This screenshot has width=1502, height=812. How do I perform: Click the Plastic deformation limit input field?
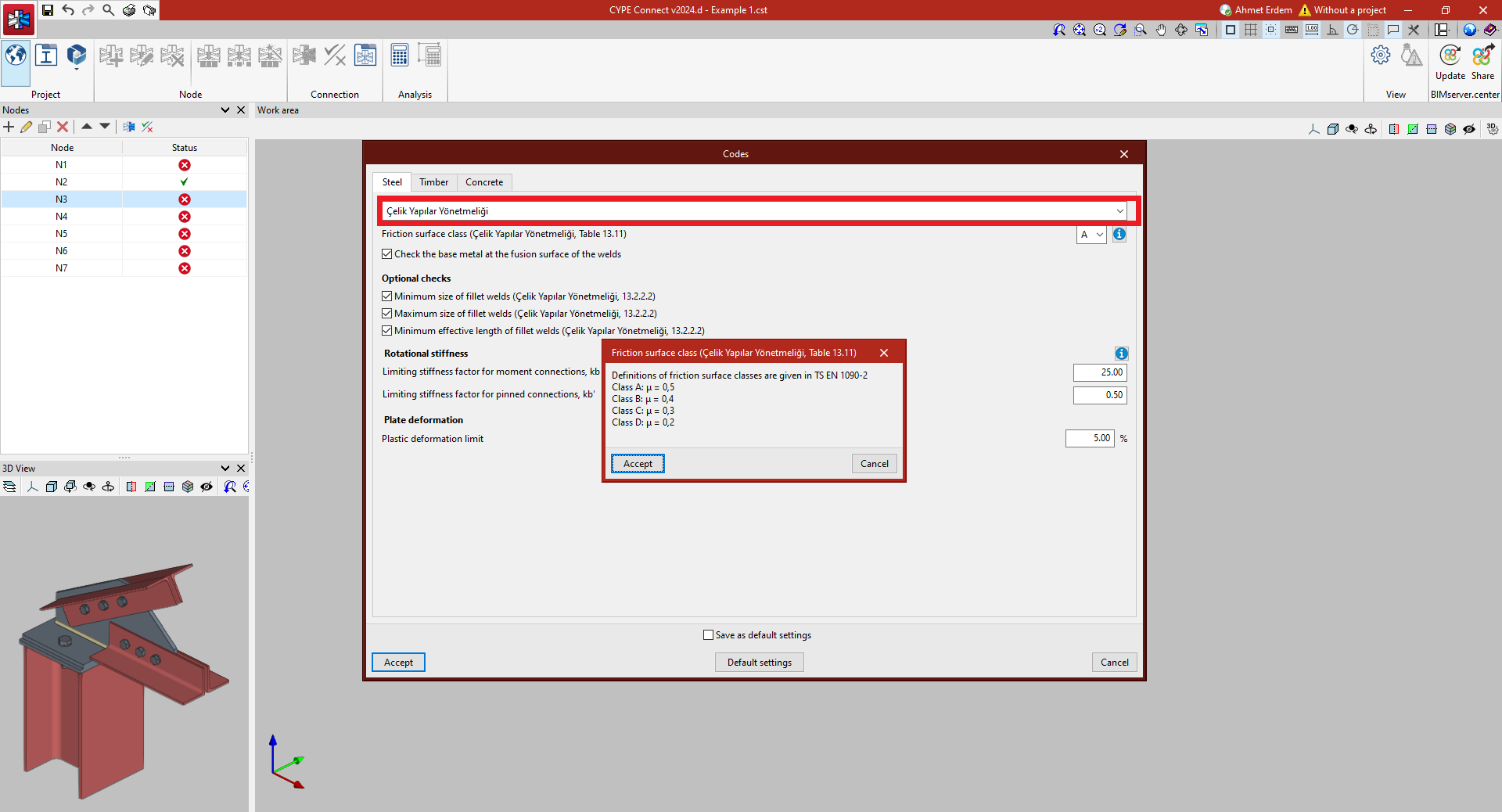[x=1089, y=438]
